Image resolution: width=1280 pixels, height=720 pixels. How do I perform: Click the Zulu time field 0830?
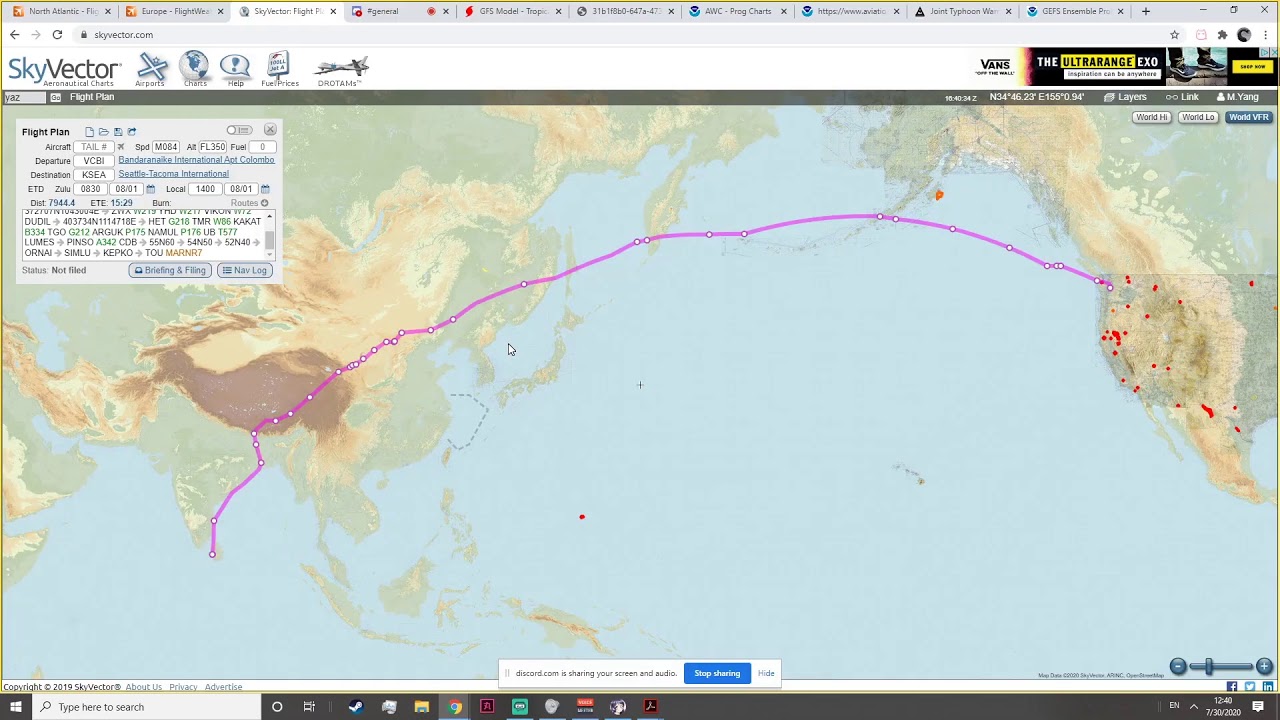tap(91, 189)
